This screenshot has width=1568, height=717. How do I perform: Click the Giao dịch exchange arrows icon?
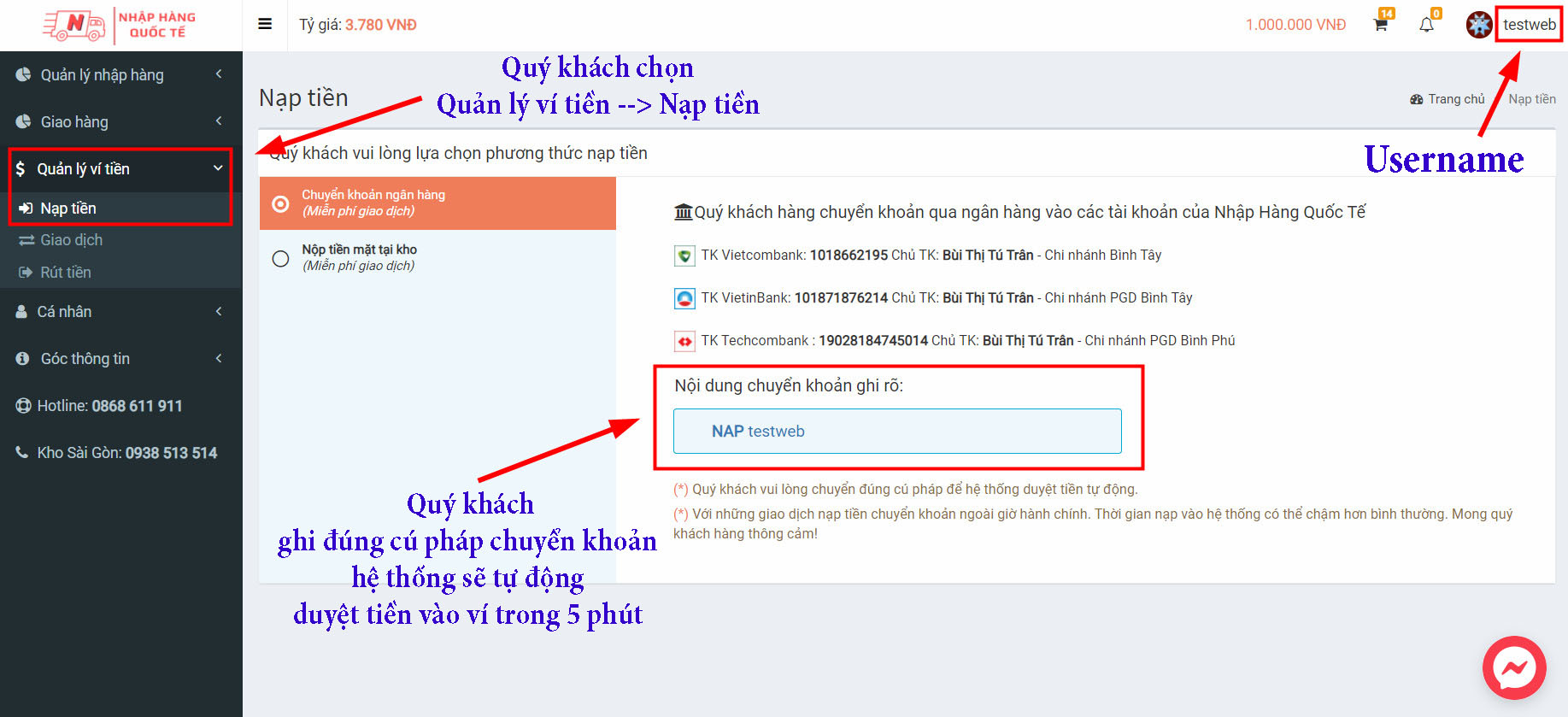coord(26,240)
